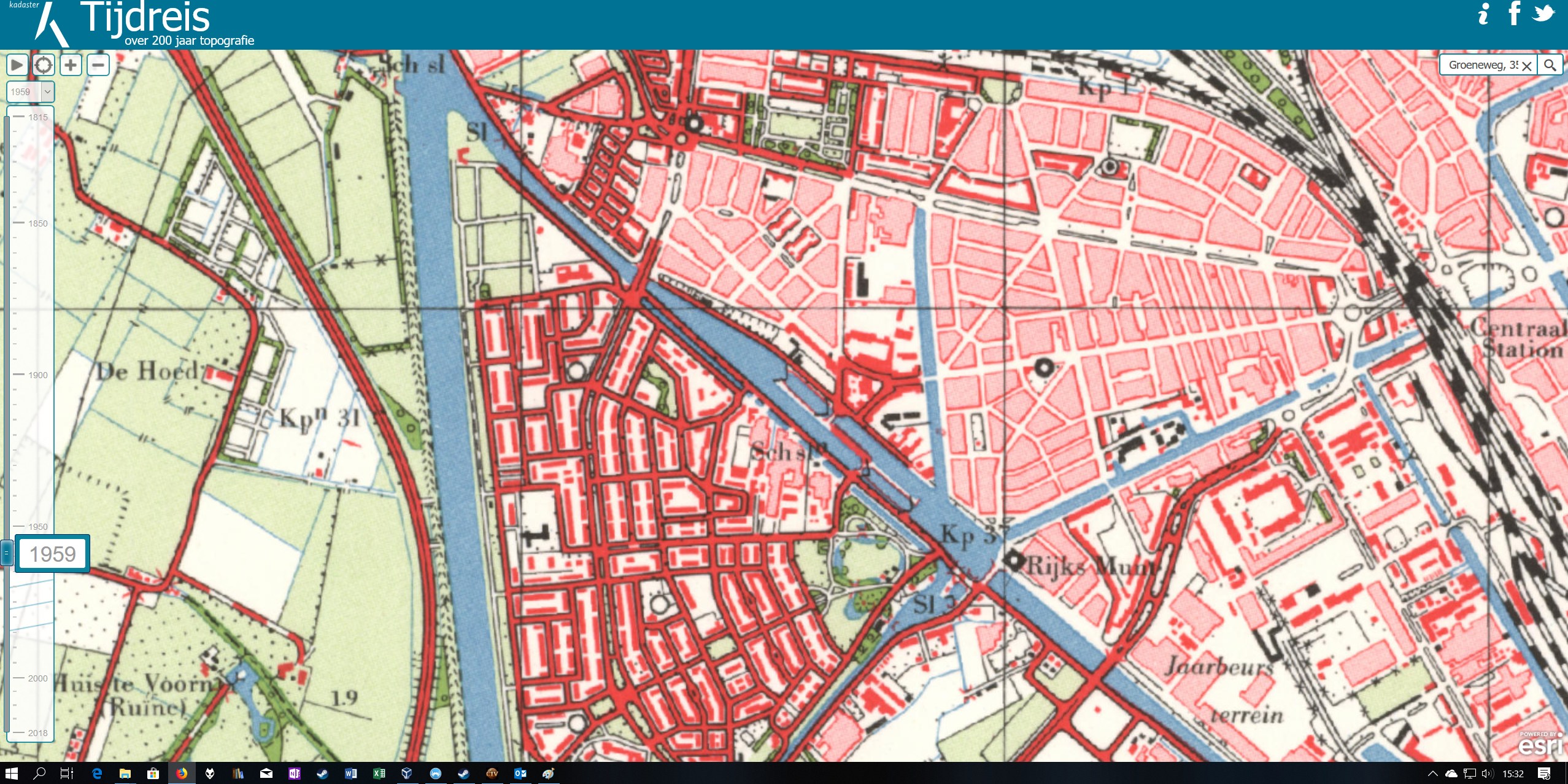Open the Action Center notifications

[1544, 774]
